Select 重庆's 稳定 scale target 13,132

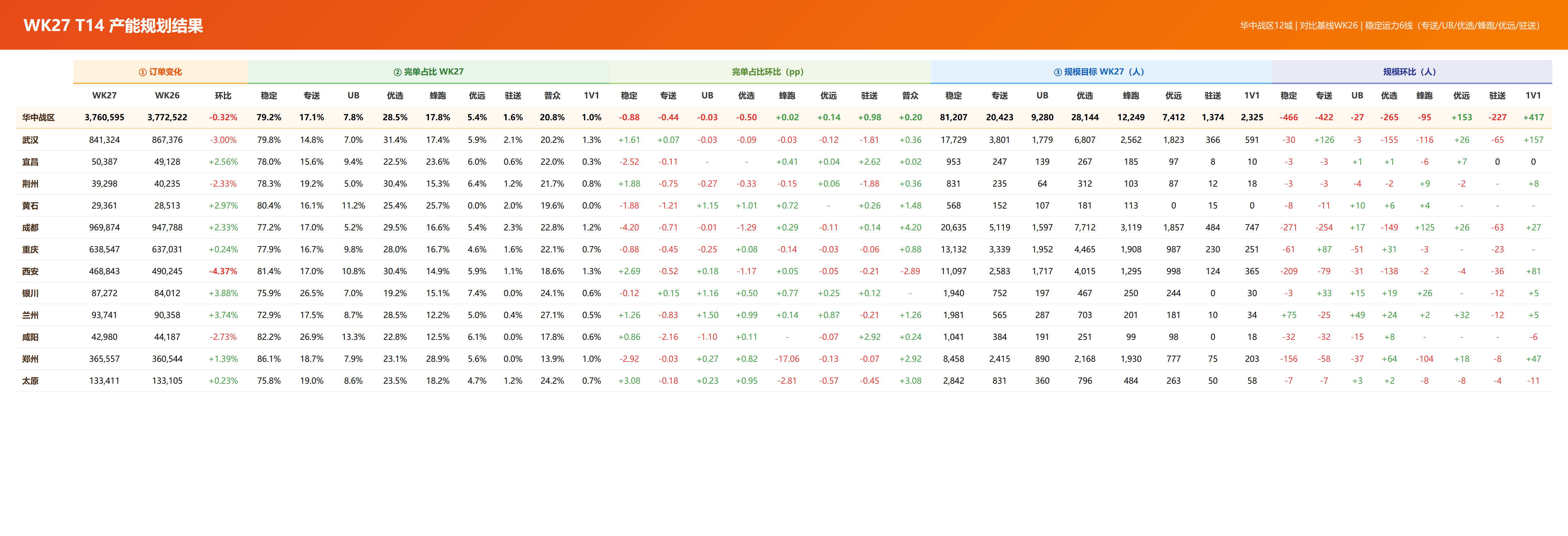pos(954,250)
